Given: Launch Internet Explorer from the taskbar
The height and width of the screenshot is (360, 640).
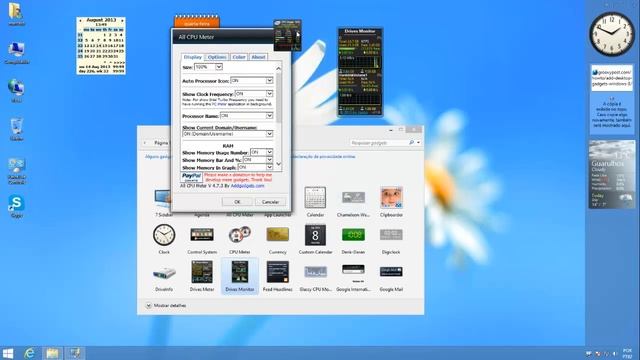Looking at the screenshot, I should click(x=29, y=353).
